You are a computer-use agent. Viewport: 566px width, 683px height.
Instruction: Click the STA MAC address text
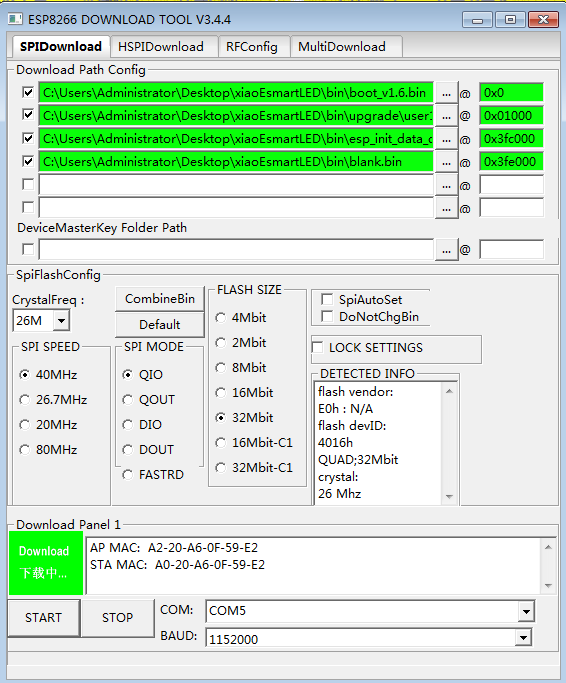177,565
